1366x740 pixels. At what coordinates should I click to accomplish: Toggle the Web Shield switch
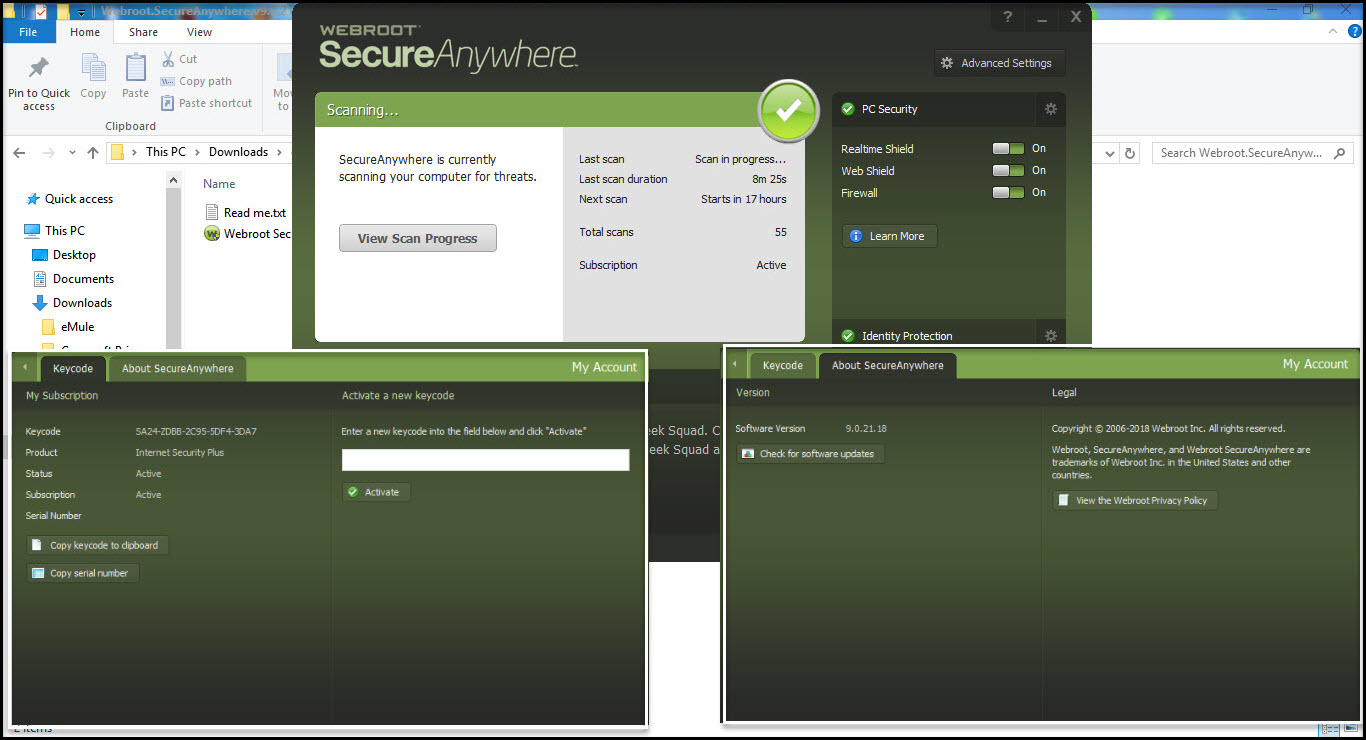click(1008, 170)
